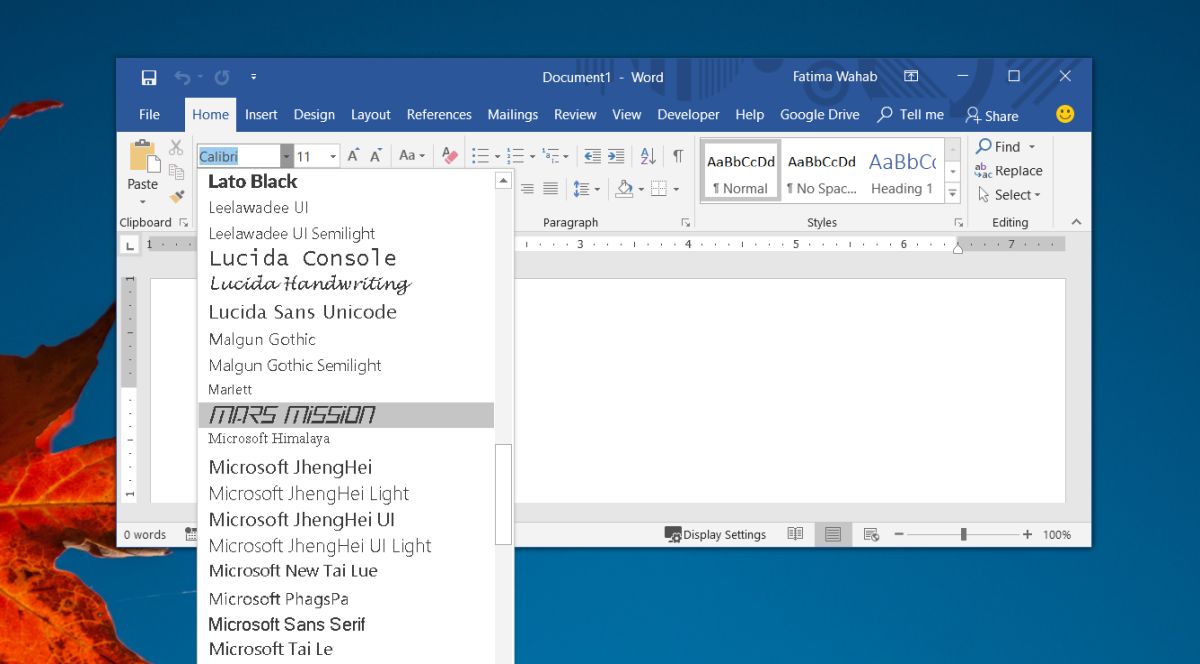The height and width of the screenshot is (664, 1200).
Task: Click the smiley feedback icon
Action: (1065, 114)
